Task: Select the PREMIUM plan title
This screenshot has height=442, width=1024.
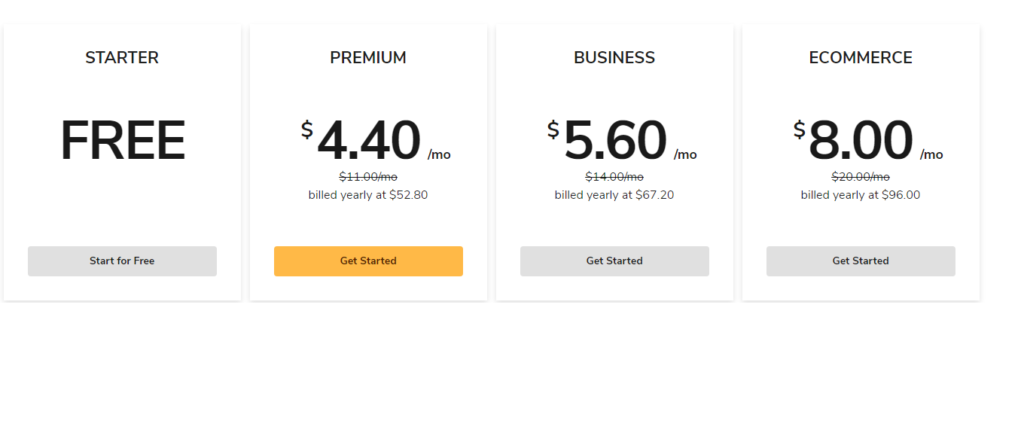Action: pyautogui.click(x=368, y=58)
